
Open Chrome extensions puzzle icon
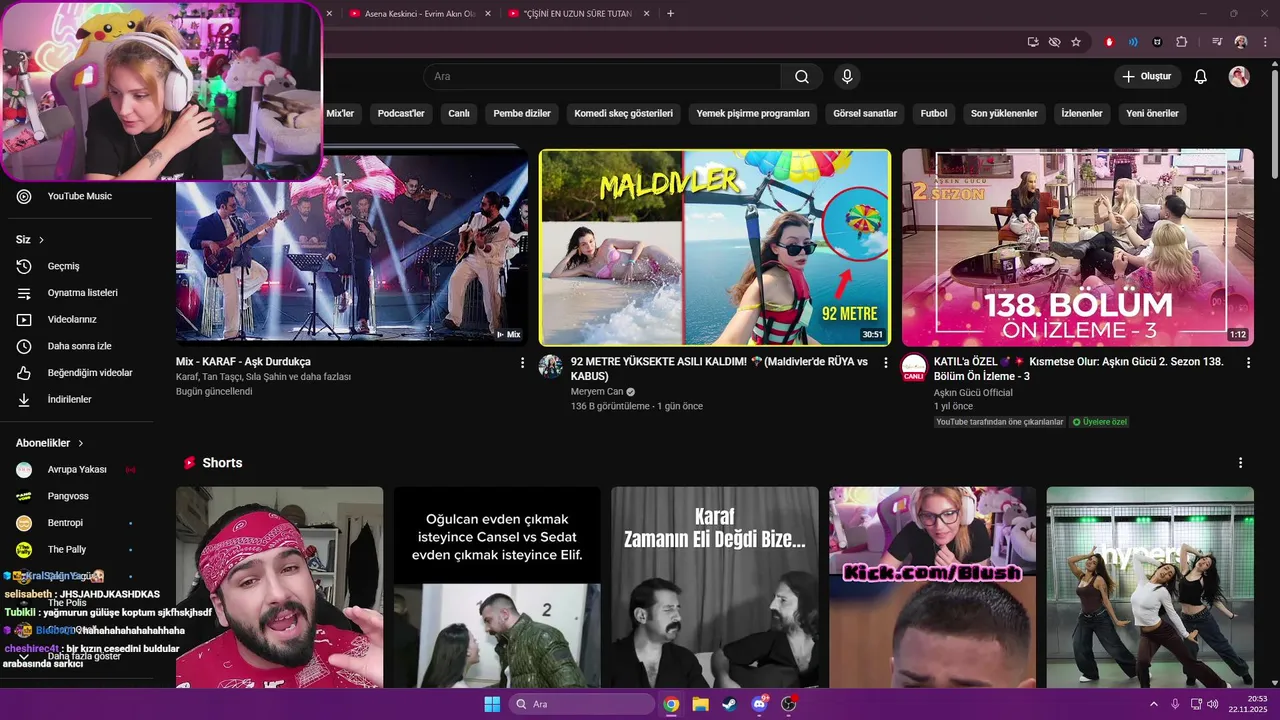1182,42
